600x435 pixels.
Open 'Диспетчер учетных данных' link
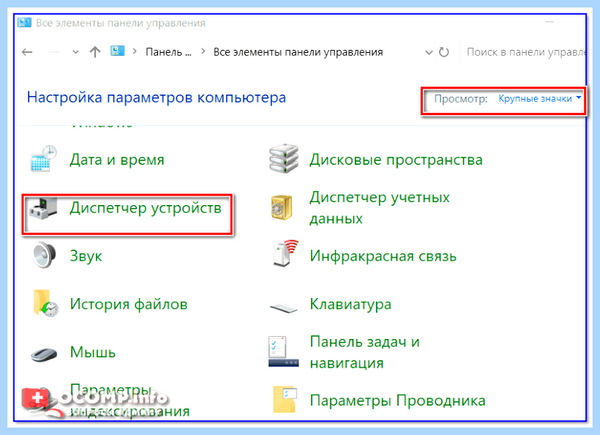[x=380, y=208]
